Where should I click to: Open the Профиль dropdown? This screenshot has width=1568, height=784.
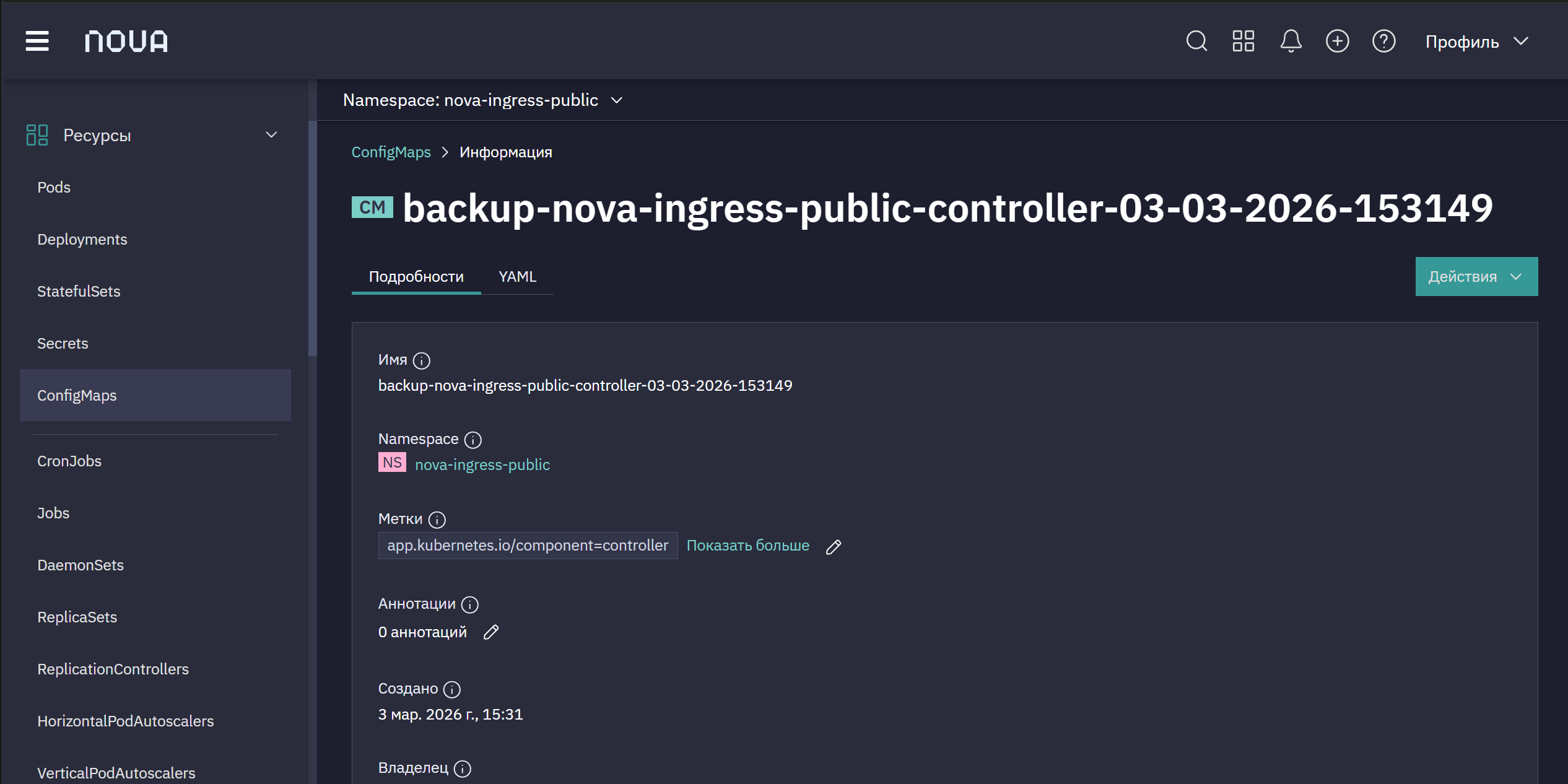click(1478, 41)
